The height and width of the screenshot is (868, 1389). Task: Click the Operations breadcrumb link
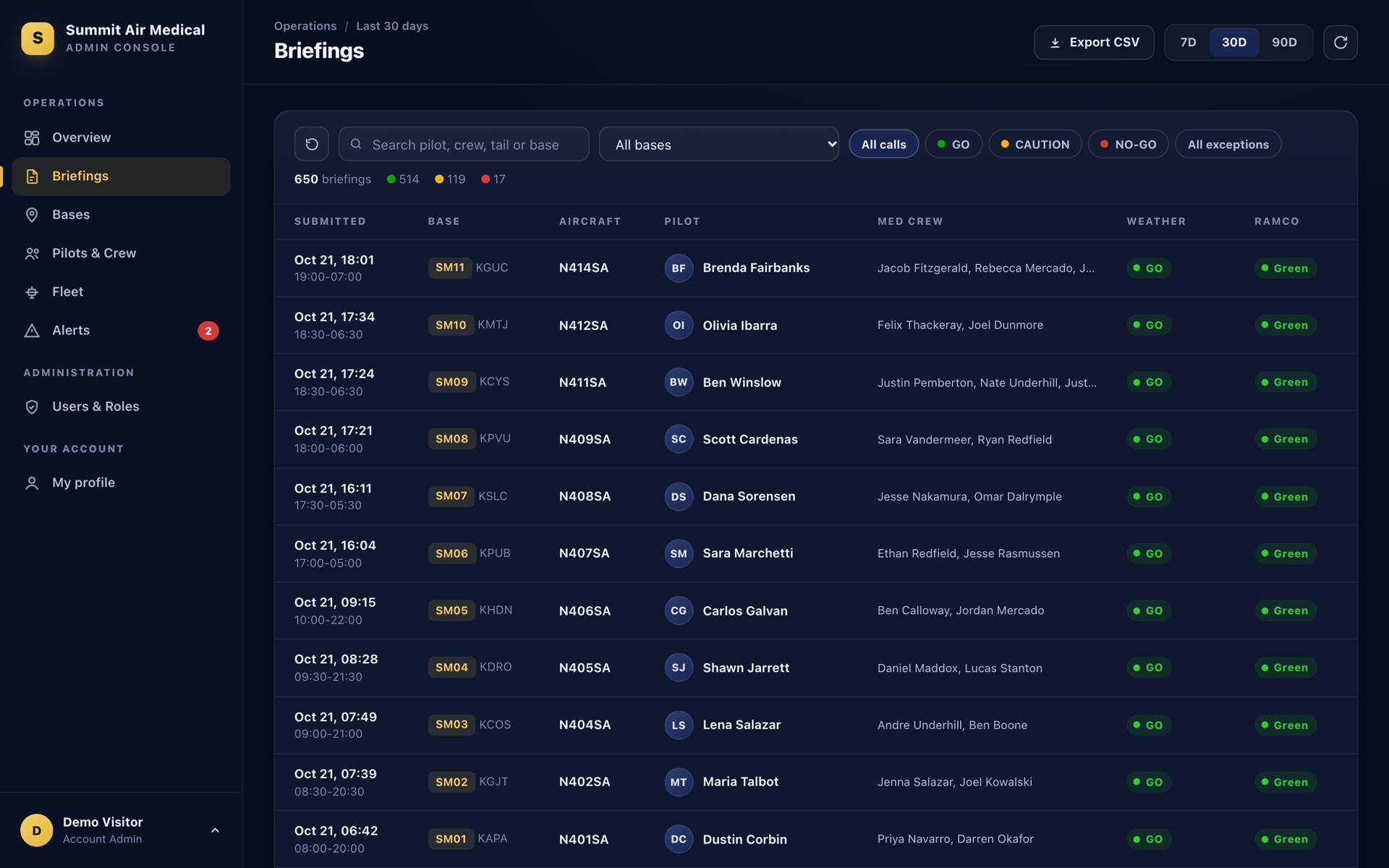coord(305,26)
